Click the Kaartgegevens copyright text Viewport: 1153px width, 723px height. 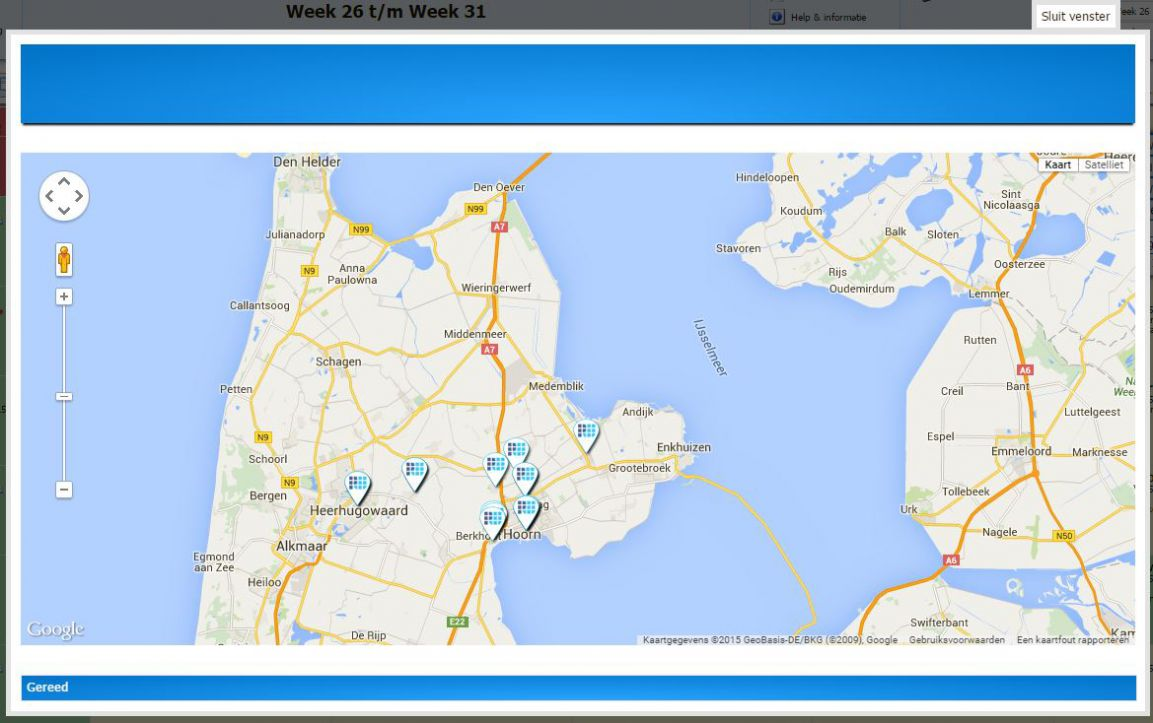tap(770, 640)
